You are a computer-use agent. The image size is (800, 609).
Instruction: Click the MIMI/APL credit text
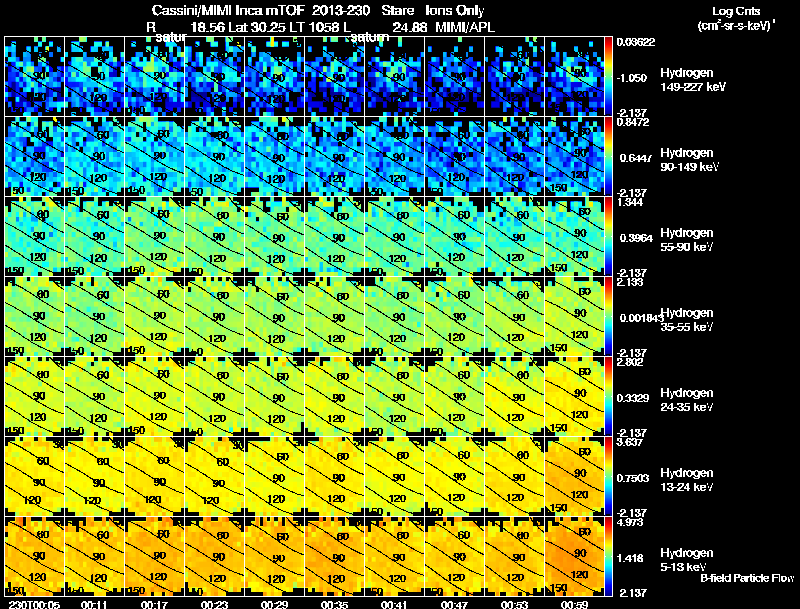click(465, 28)
